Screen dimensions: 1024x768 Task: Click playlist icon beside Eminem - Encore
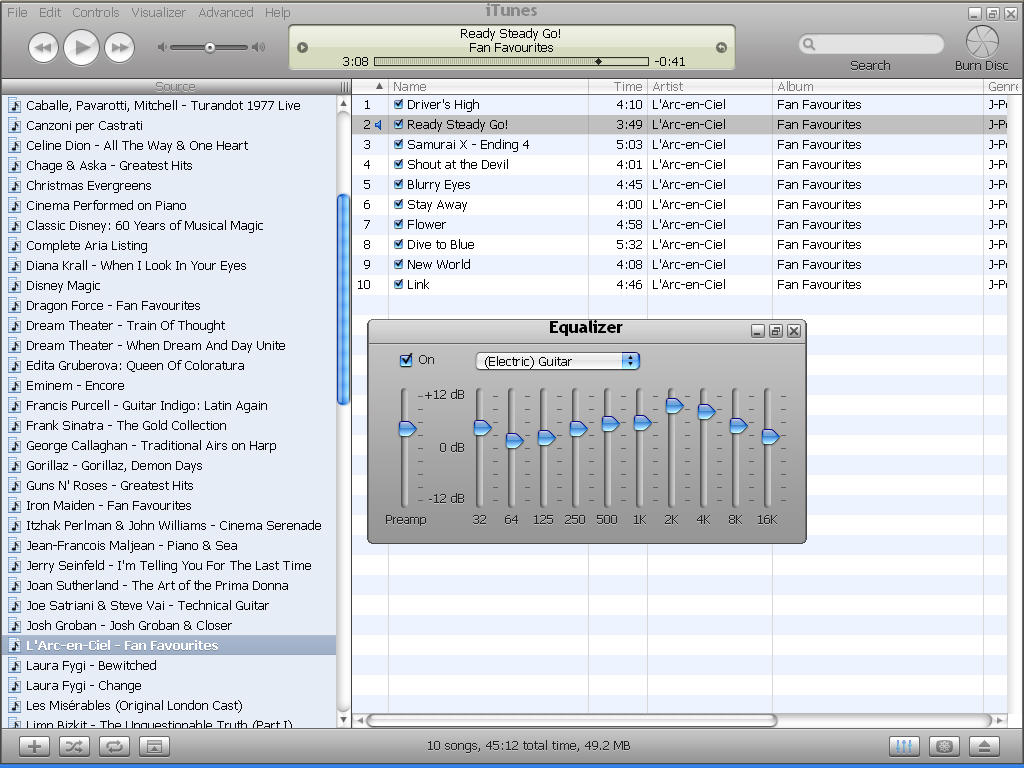coord(14,386)
